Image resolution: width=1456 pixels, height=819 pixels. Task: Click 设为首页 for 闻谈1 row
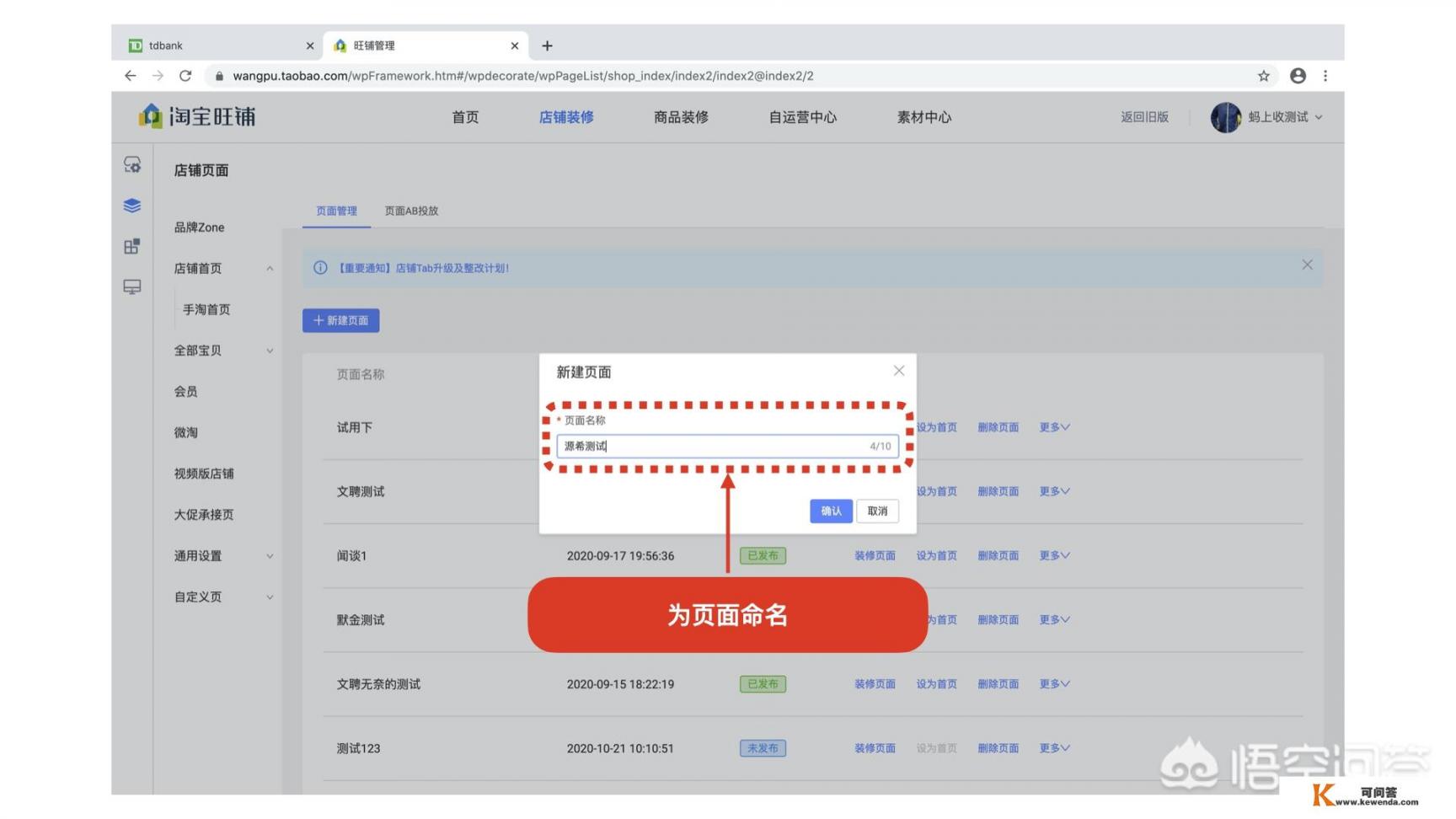(936, 555)
